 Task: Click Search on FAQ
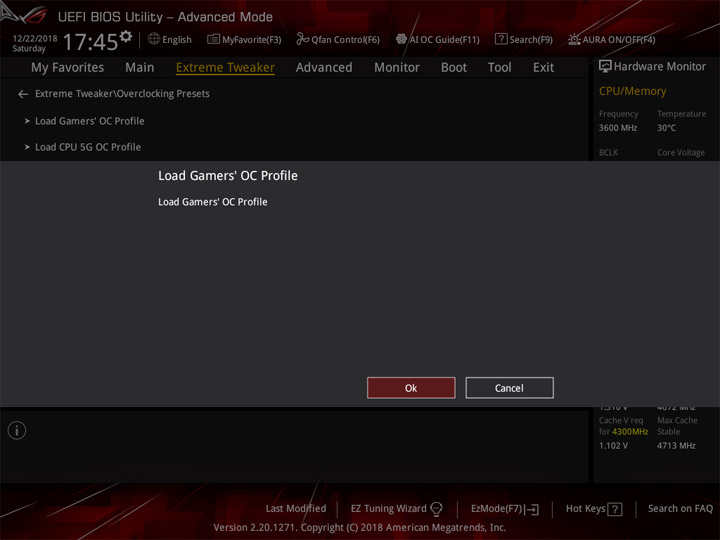pyautogui.click(x=680, y=508)
